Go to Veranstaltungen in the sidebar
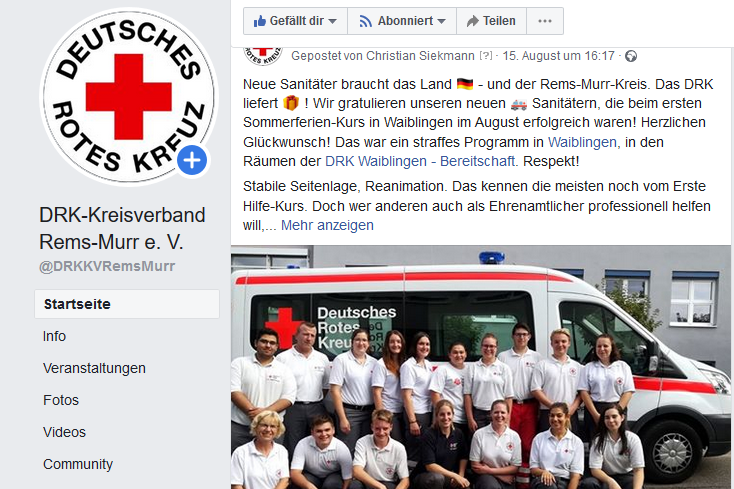The height and width of the screenshot is (489, 734). [94, 368]
